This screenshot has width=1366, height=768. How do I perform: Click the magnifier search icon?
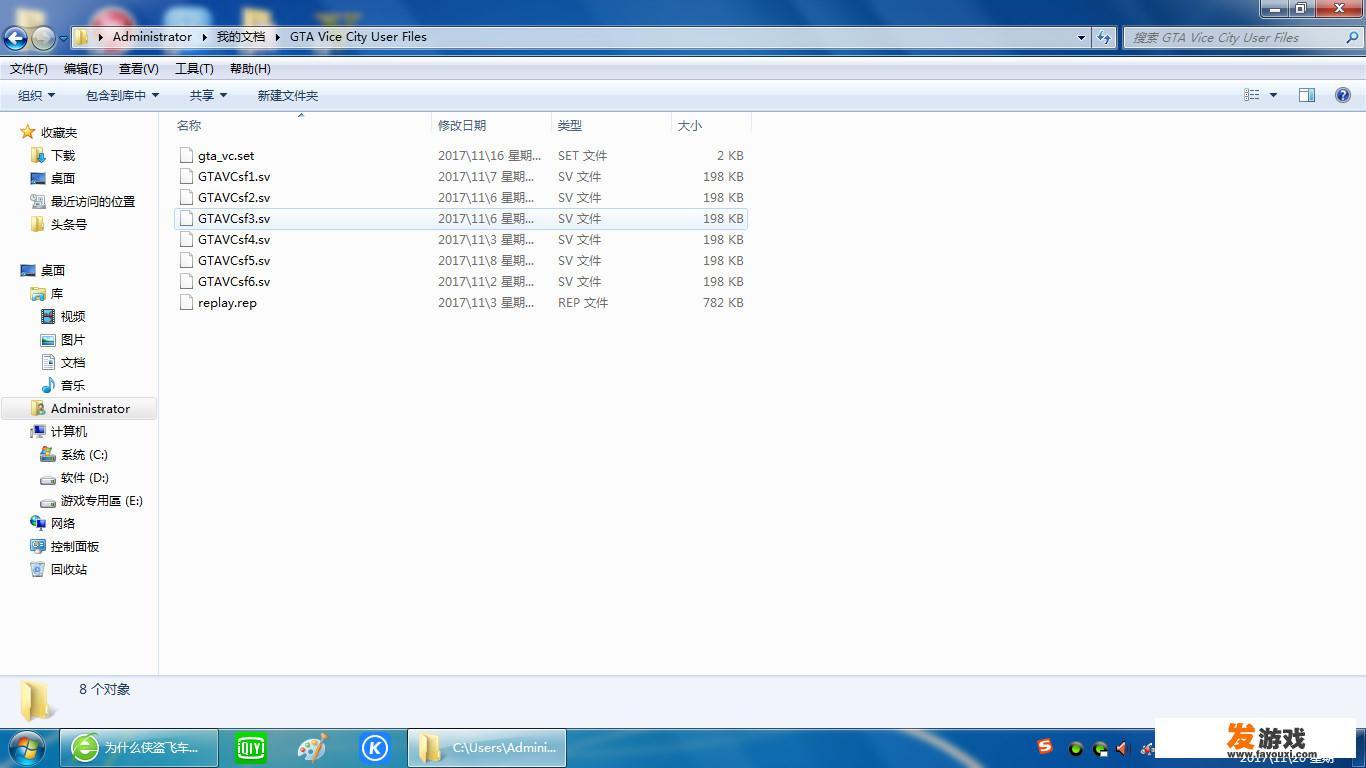point(1352,37)
